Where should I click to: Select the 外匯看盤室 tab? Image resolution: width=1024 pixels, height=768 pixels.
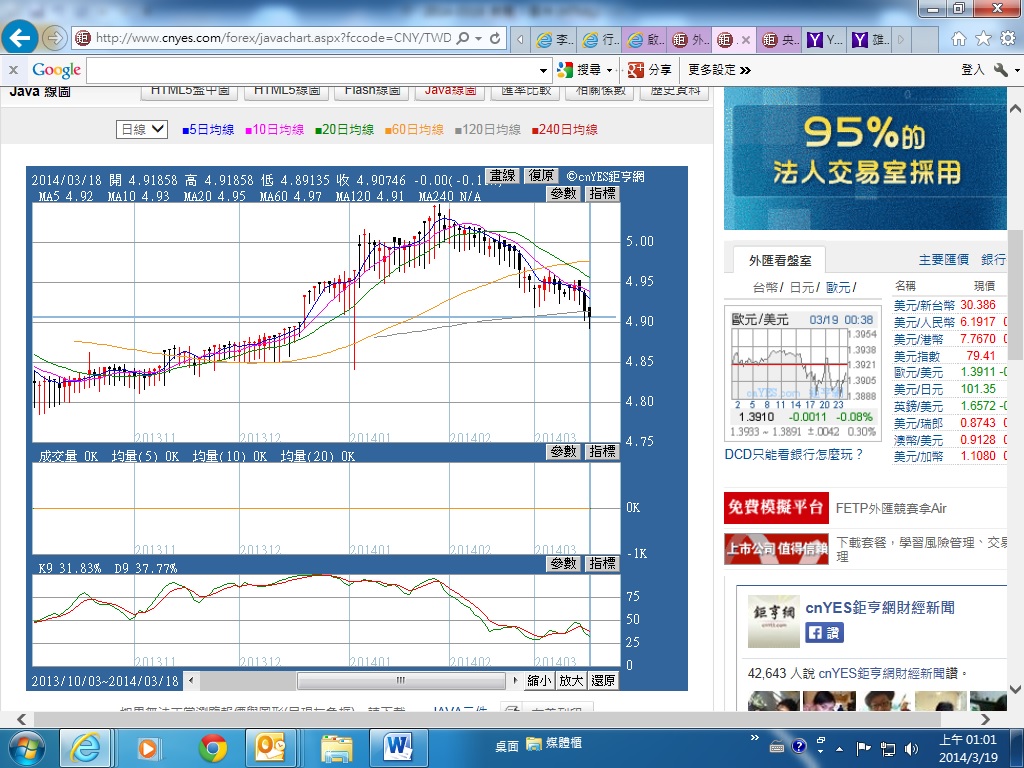(x=780, y=261)
